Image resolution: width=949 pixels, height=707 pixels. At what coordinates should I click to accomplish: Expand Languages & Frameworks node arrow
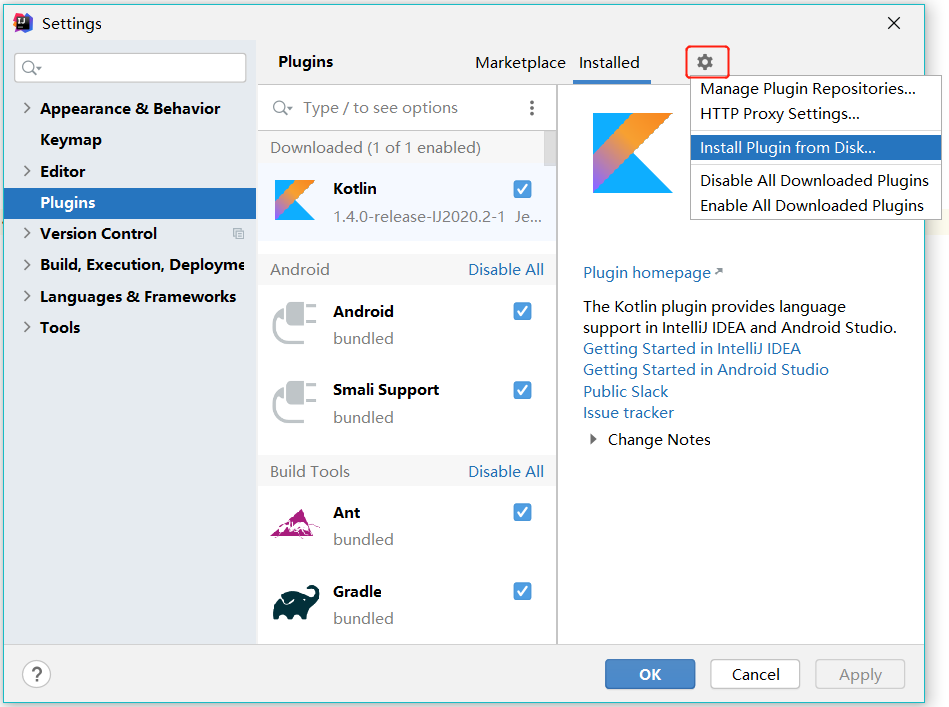(27, 297)
